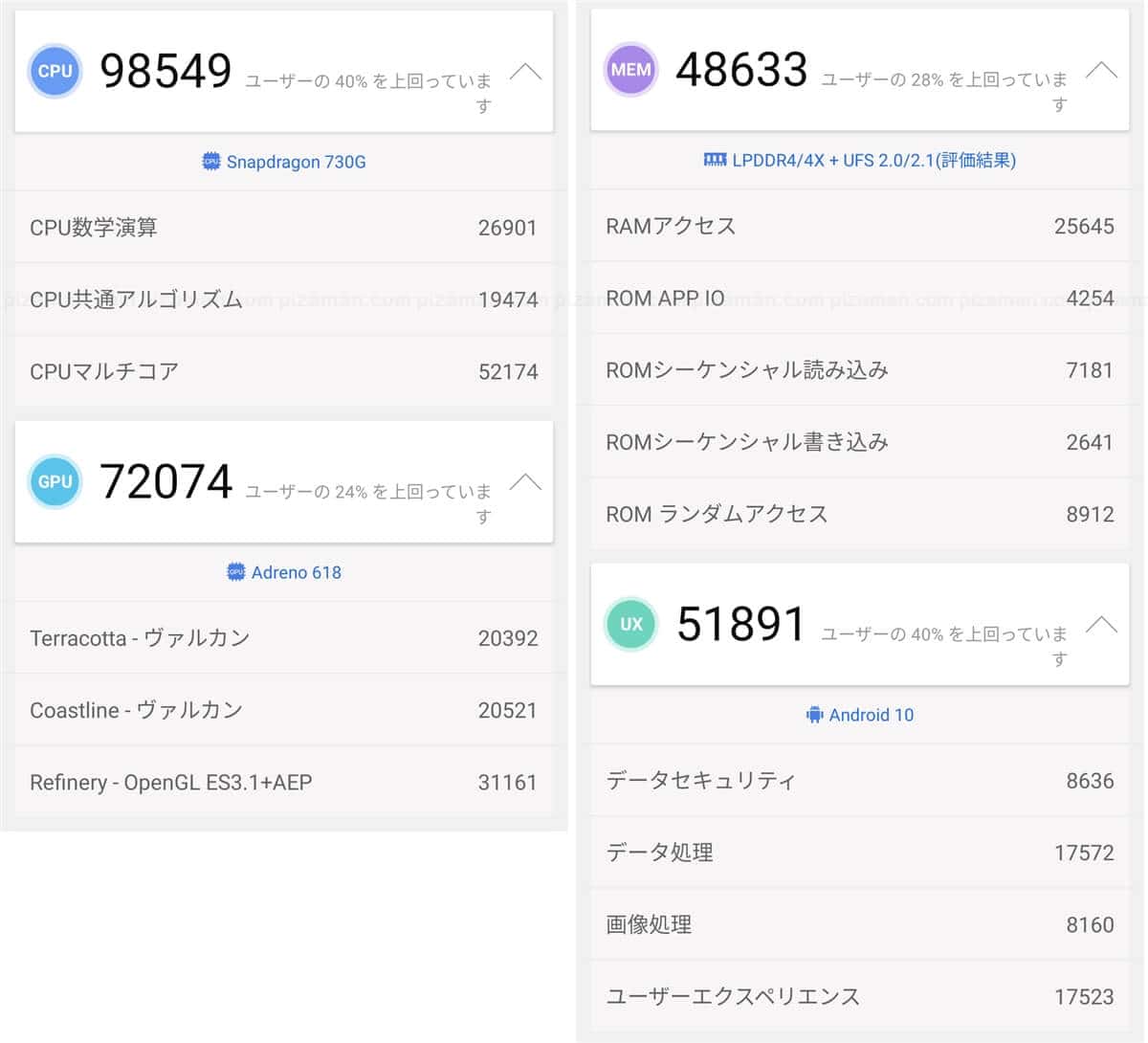Click the GPU score circle icon
The height and width of the screenshot is (1043, 1148).
tap(55, 481)
